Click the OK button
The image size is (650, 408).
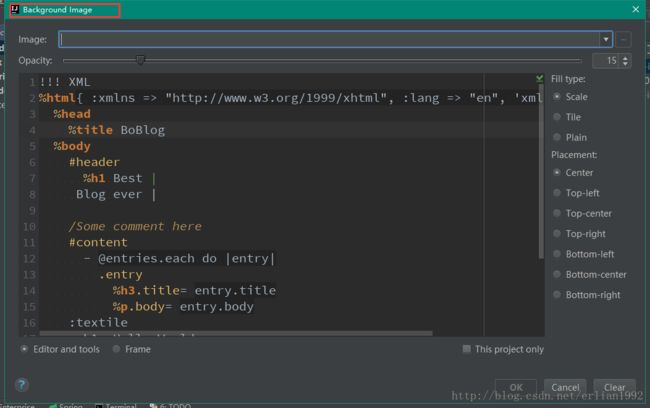pyautogui.click(x=516, y=387)
